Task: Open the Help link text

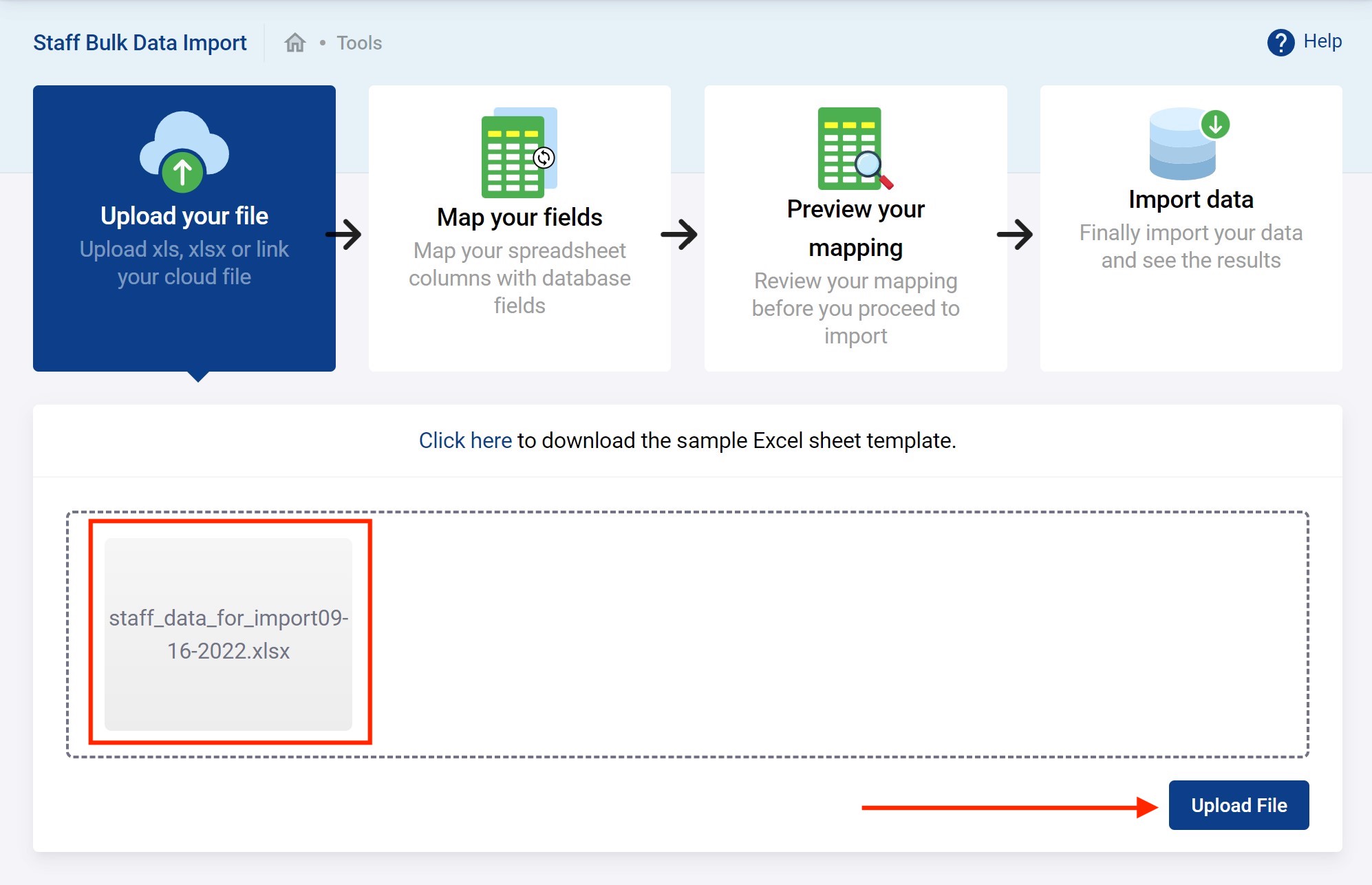Action: (1322, 41)
